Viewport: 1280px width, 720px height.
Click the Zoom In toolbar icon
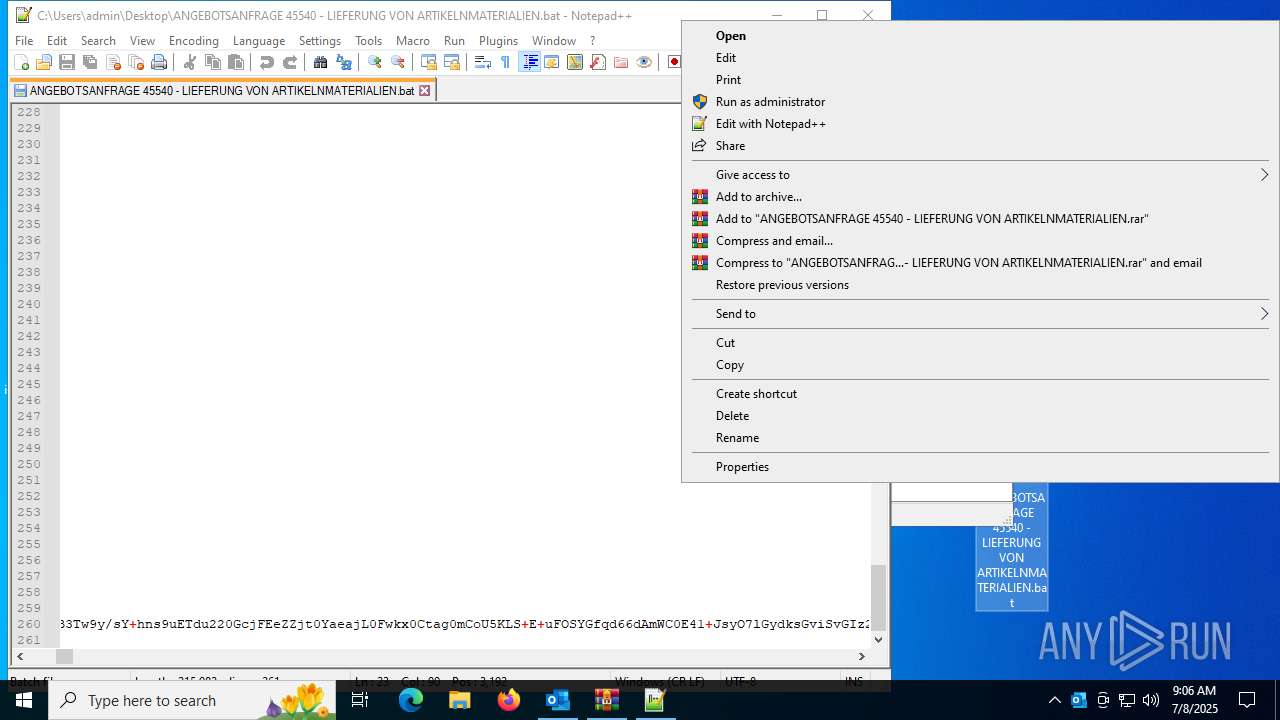[375, 62]
